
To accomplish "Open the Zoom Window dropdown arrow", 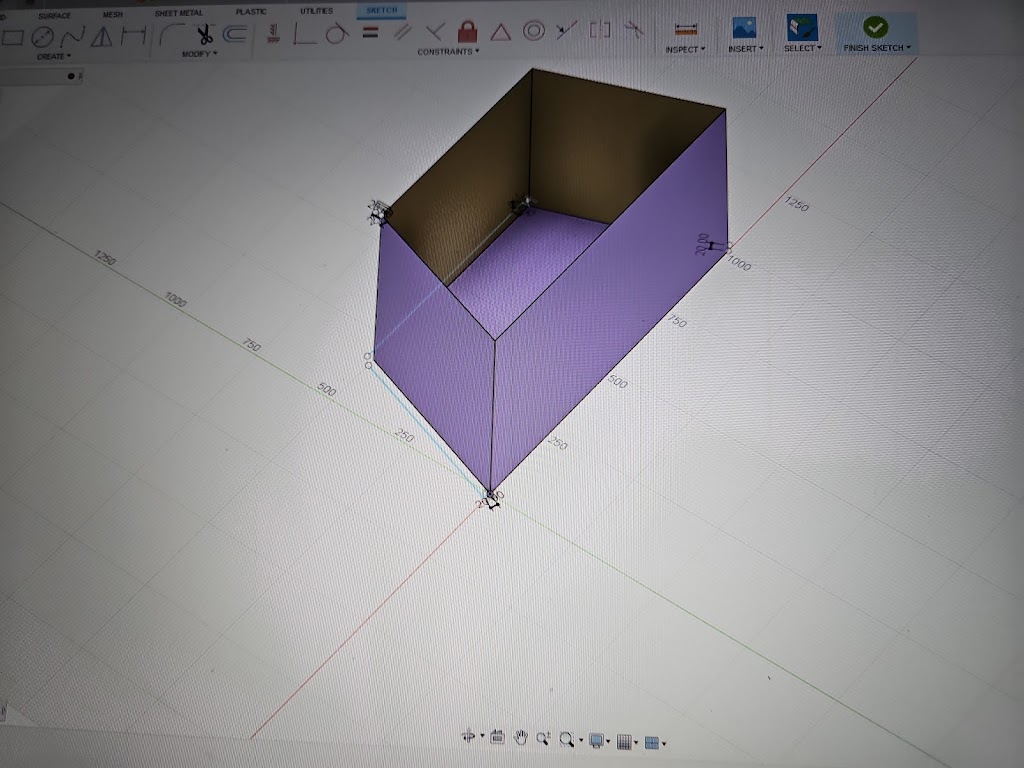I will (x=581, y=741).
